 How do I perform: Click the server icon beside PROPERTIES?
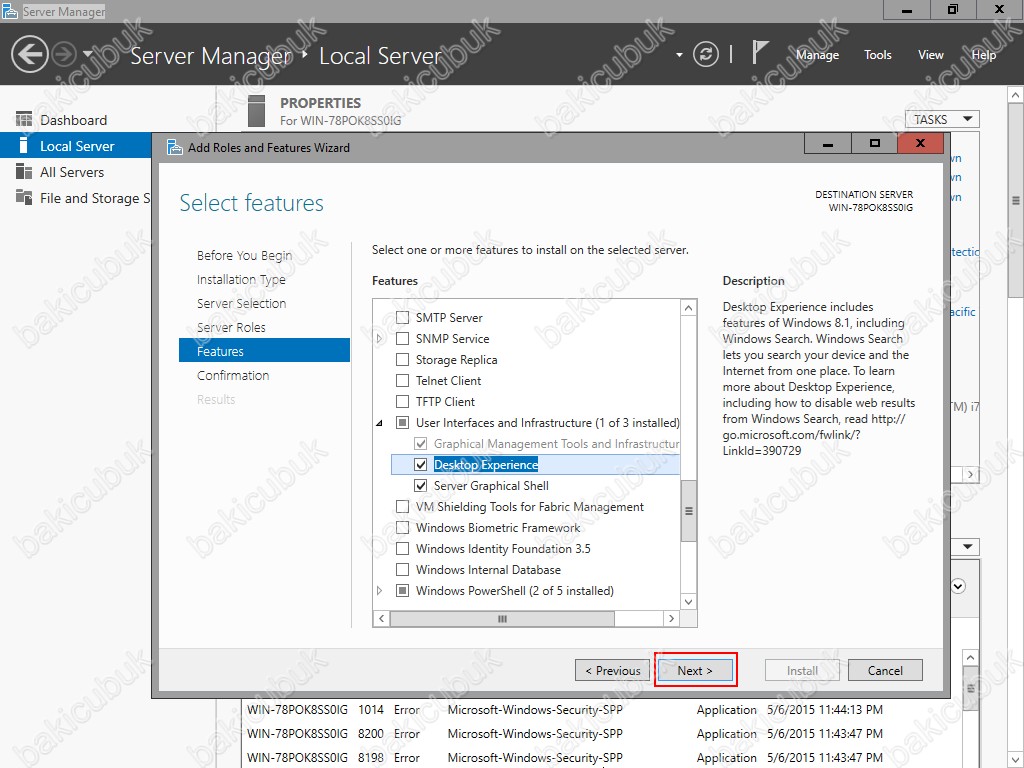coord(257,111)
